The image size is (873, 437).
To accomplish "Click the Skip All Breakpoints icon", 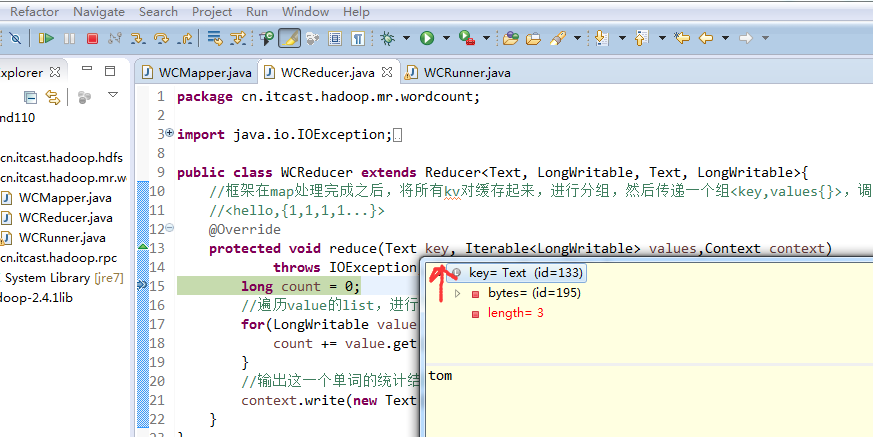I will [15, 38].
